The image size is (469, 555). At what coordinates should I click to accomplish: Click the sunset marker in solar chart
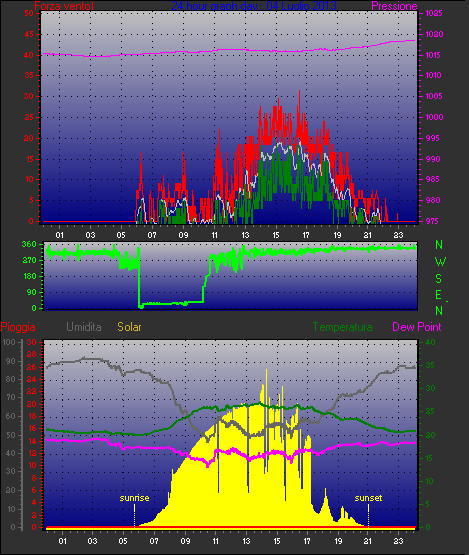click(368, 498)
